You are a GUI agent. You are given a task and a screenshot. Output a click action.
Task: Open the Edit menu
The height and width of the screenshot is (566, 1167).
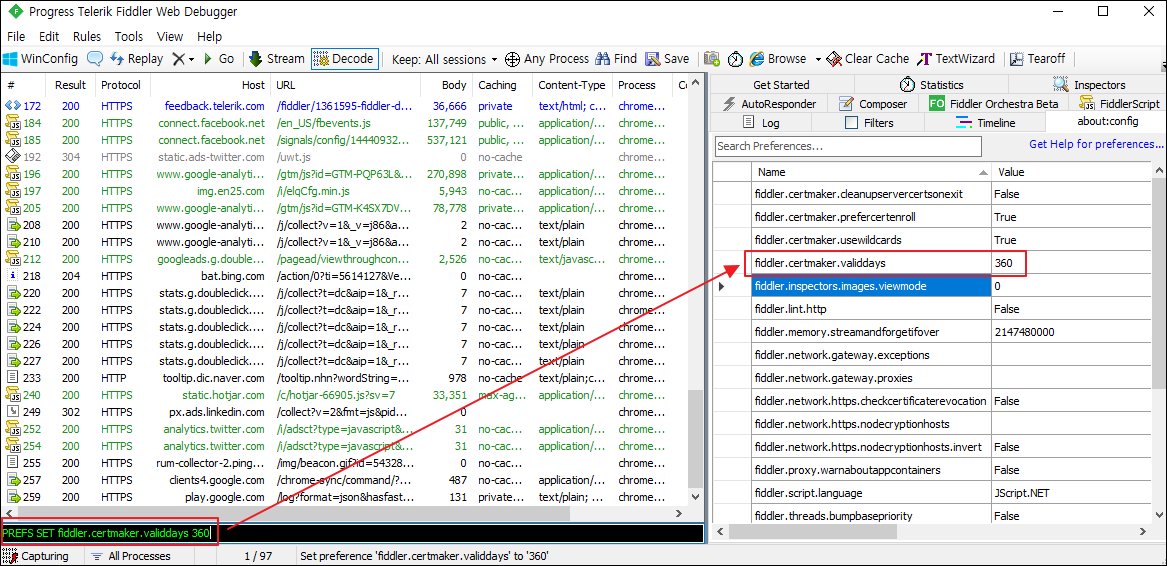tap(49, 36)
